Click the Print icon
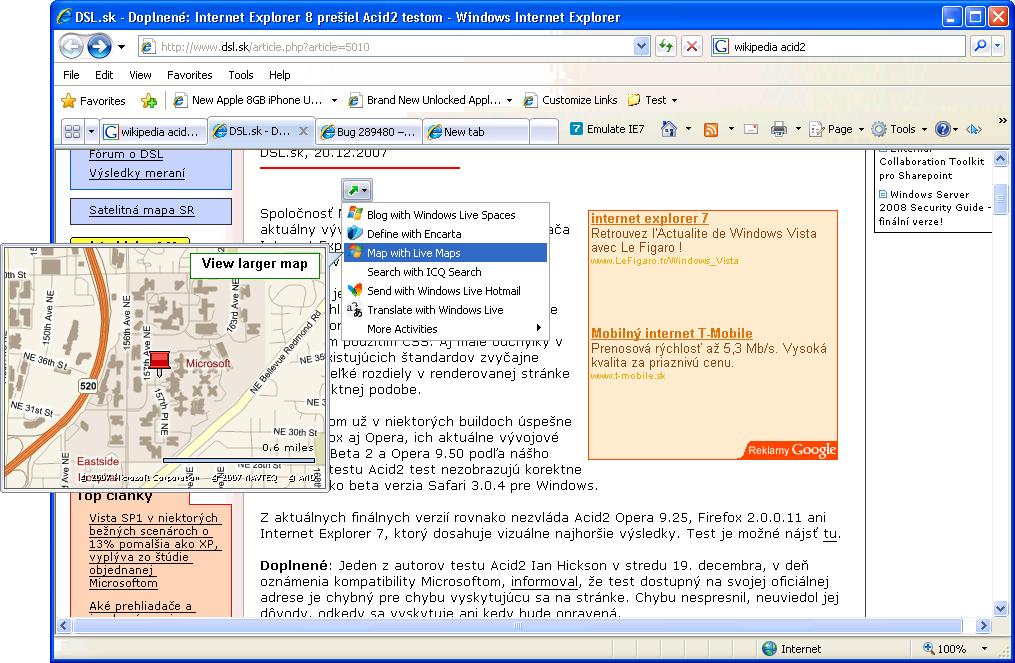The image size is (1015, 663). click(x=779, y=129)
